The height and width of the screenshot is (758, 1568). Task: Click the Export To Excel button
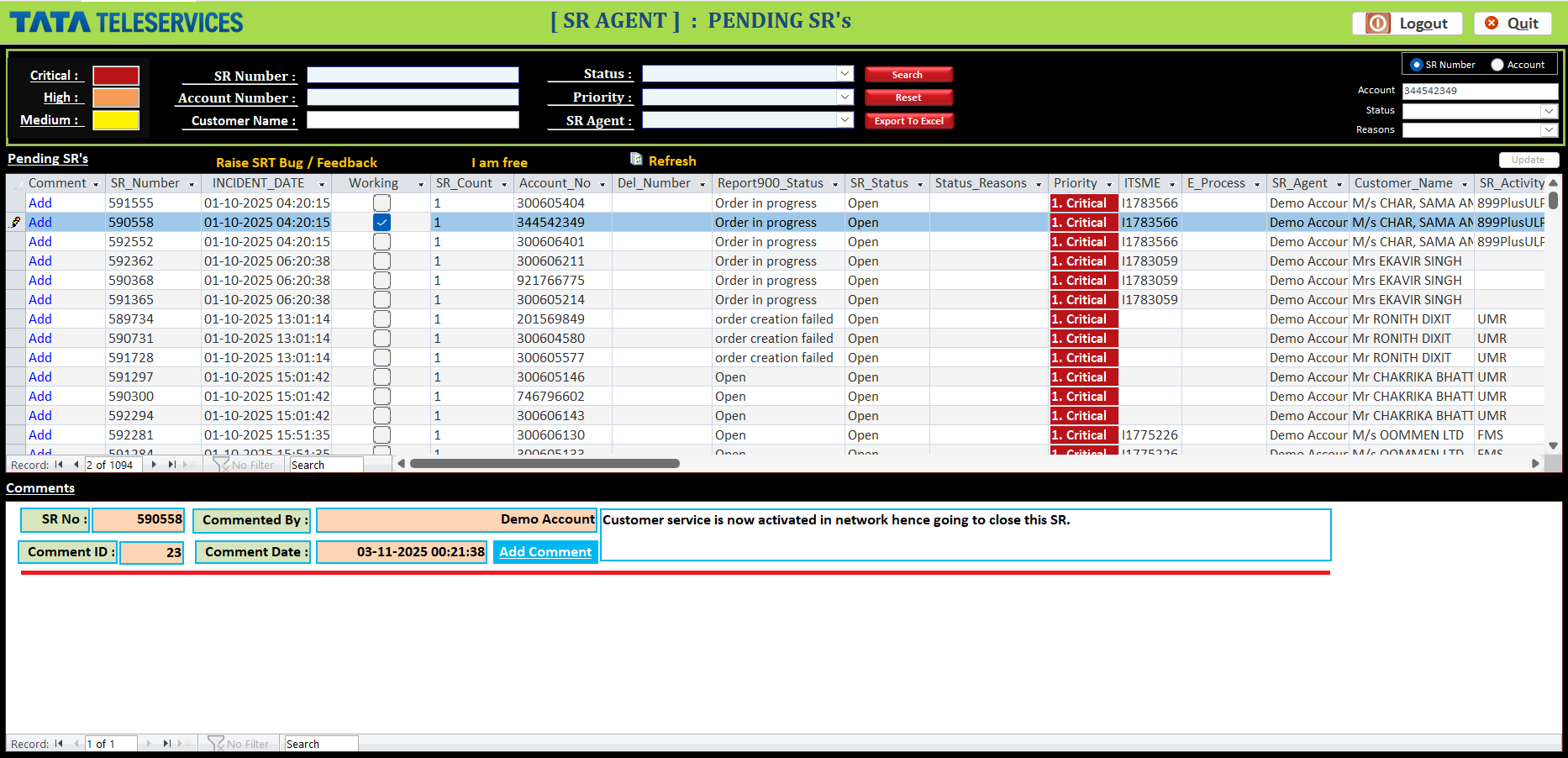[908, 120]
